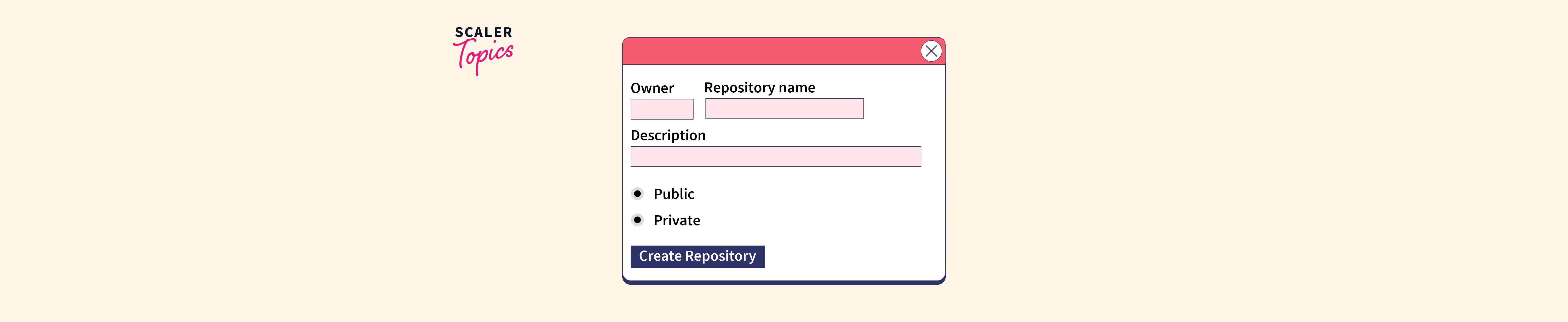The image size is (1568, 322).
Task: Select the Public radio button
Action: click(x=637, y=194)
